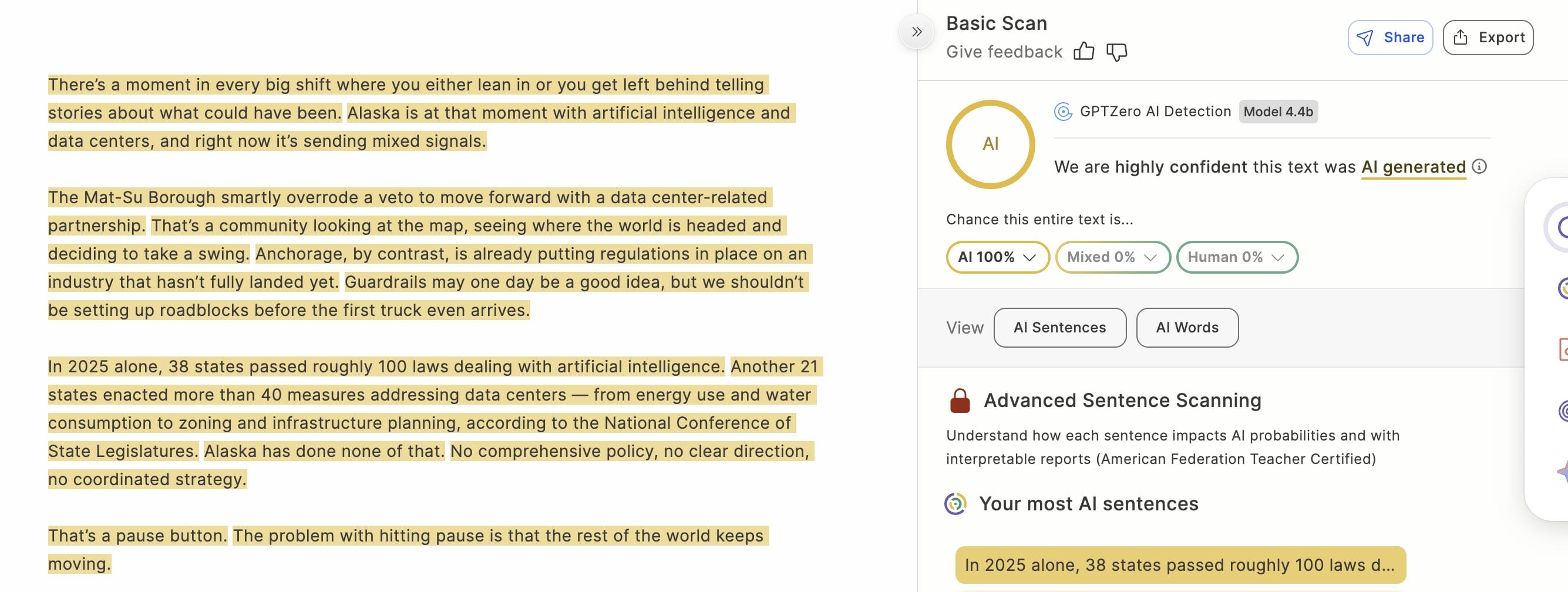The height and width of the screenshot is (592, 1568).
Task: Click the GPTZero AI Detection logo icon
Action: [1063, 112]
